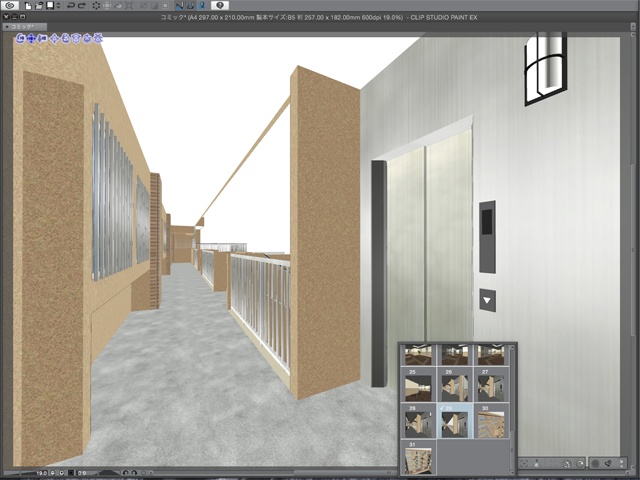Click the hand/pose icon in object launcher
This screenshot has width=640, height=480.
[567, 463]
